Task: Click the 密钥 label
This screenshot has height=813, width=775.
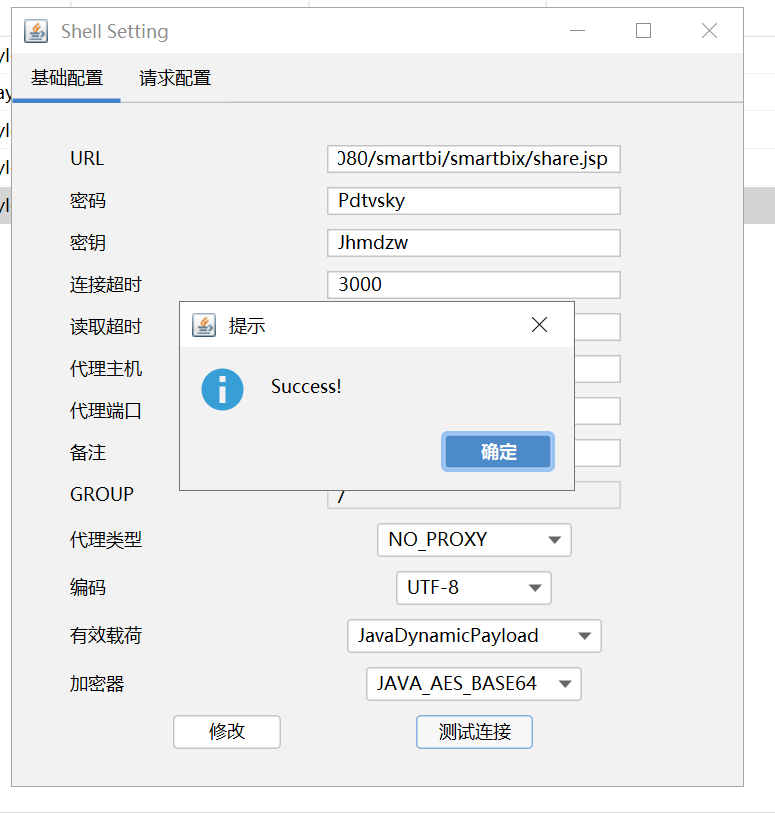Action: click(88, 243)
